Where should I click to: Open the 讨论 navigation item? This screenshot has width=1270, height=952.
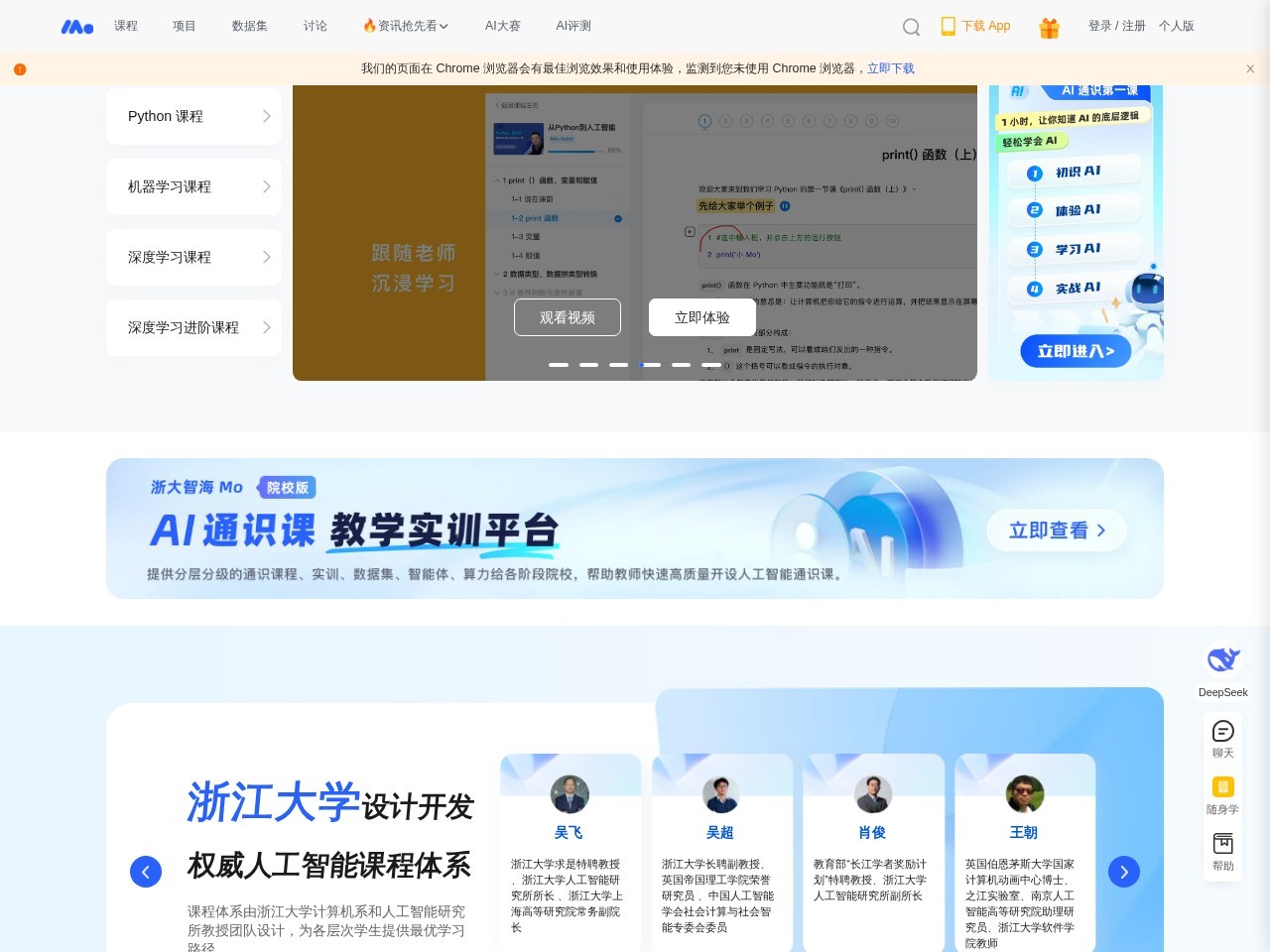tap(315, 27)
